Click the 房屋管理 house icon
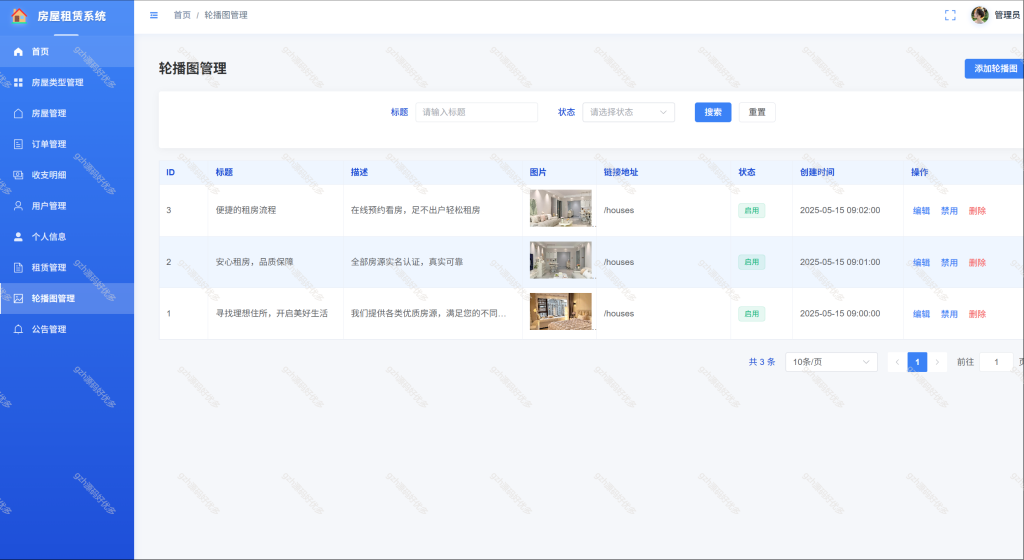Screen dimensions: 1024x560 [x=18, y=113]
